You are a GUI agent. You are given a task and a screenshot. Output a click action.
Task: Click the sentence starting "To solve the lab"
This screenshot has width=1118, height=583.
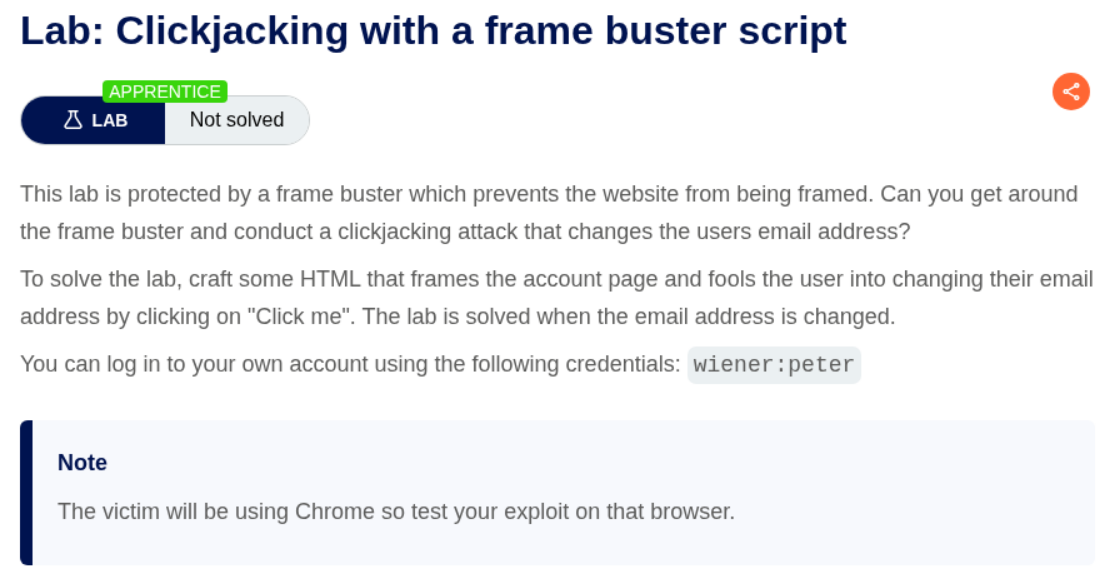coord(300,278)
